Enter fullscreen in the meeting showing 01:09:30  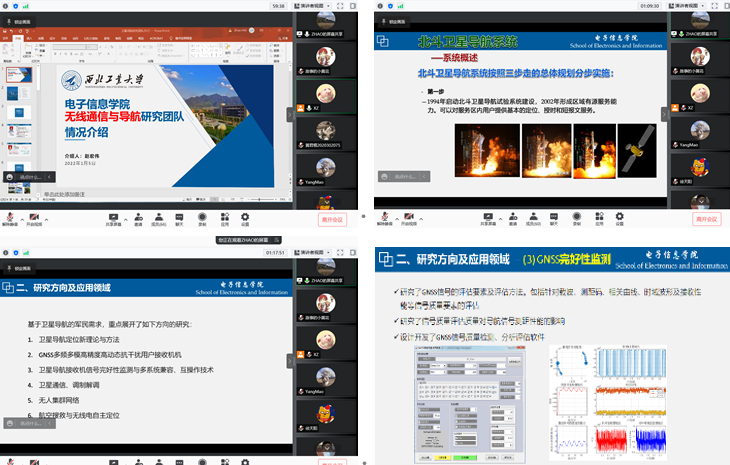(716, 5)
